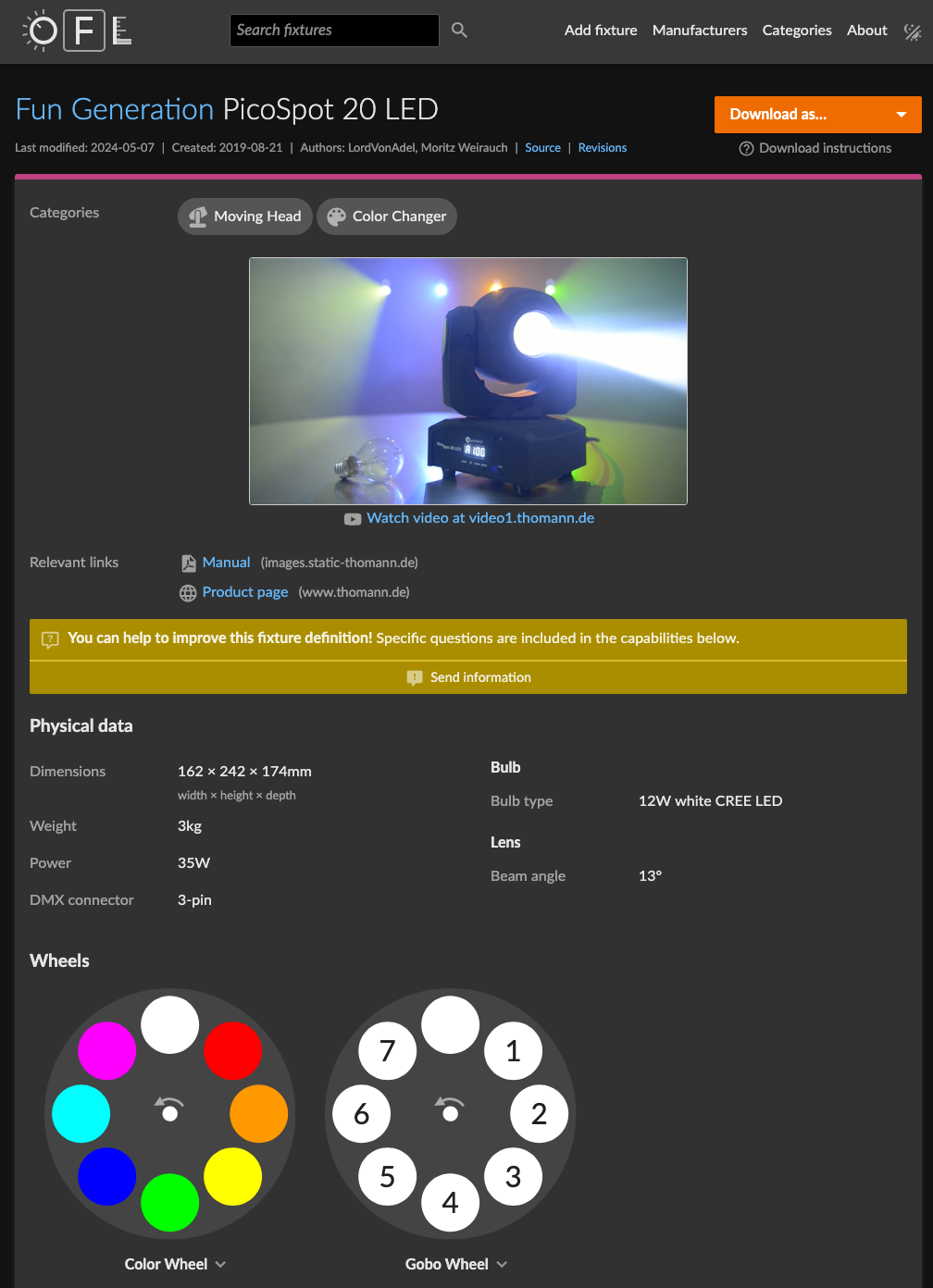Screen dimensions: 933x1288
Task: Click the Color Changer palette icon
Action: (337, 217)
